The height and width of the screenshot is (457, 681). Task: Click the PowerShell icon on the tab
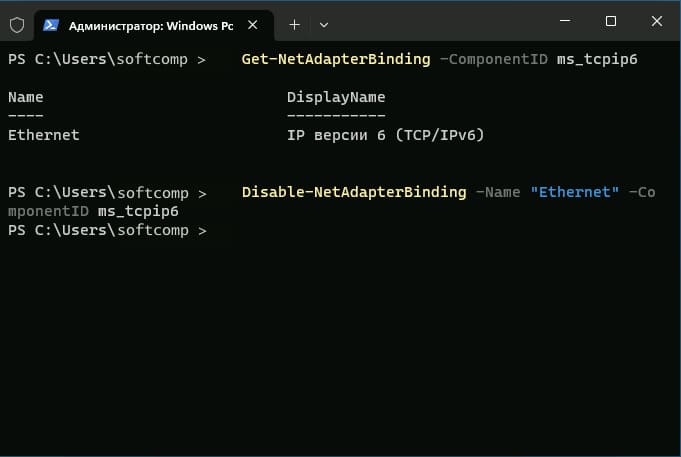point(51,25)
